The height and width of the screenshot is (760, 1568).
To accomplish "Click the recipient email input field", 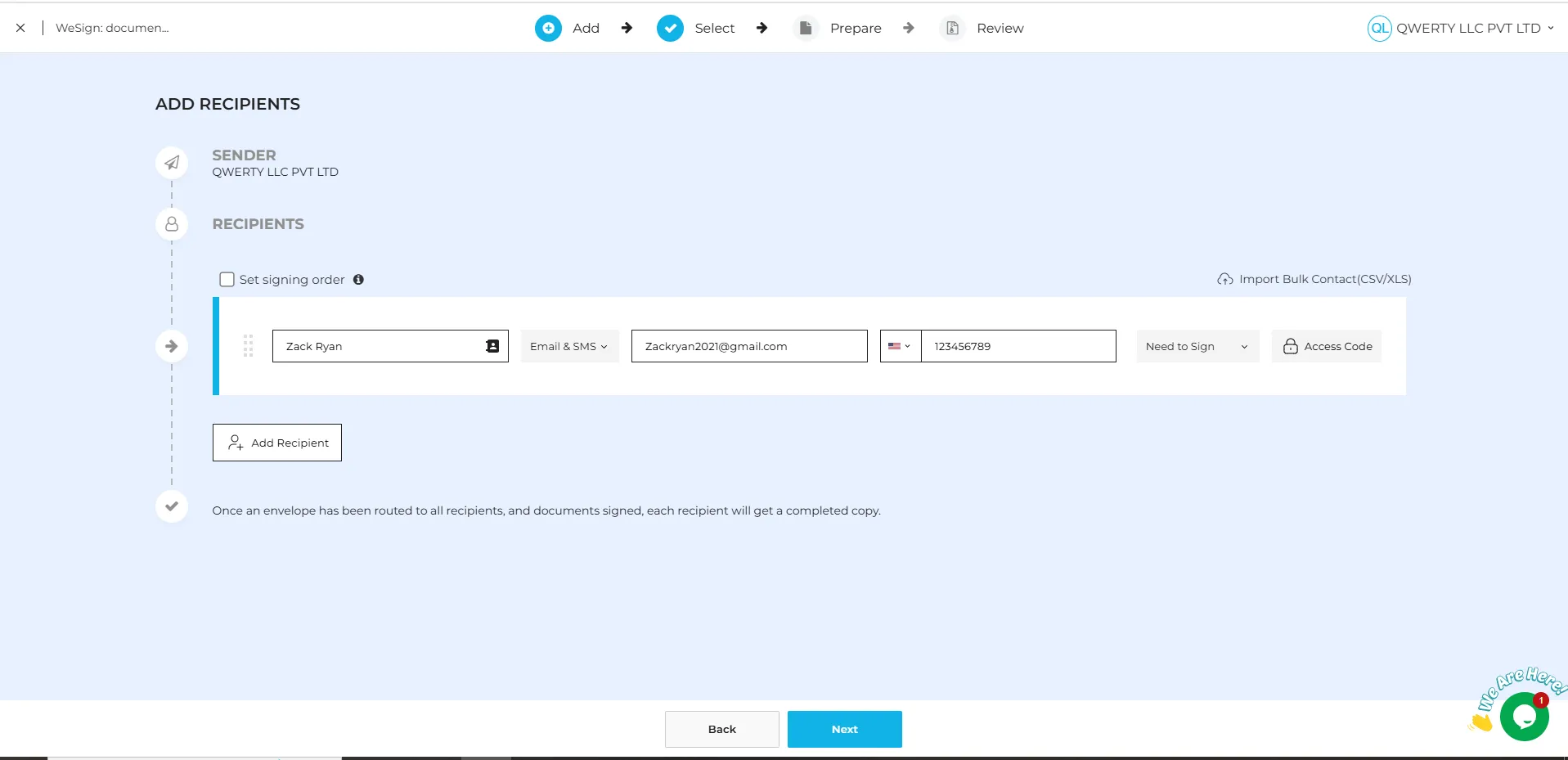I will tap(748, 346).
